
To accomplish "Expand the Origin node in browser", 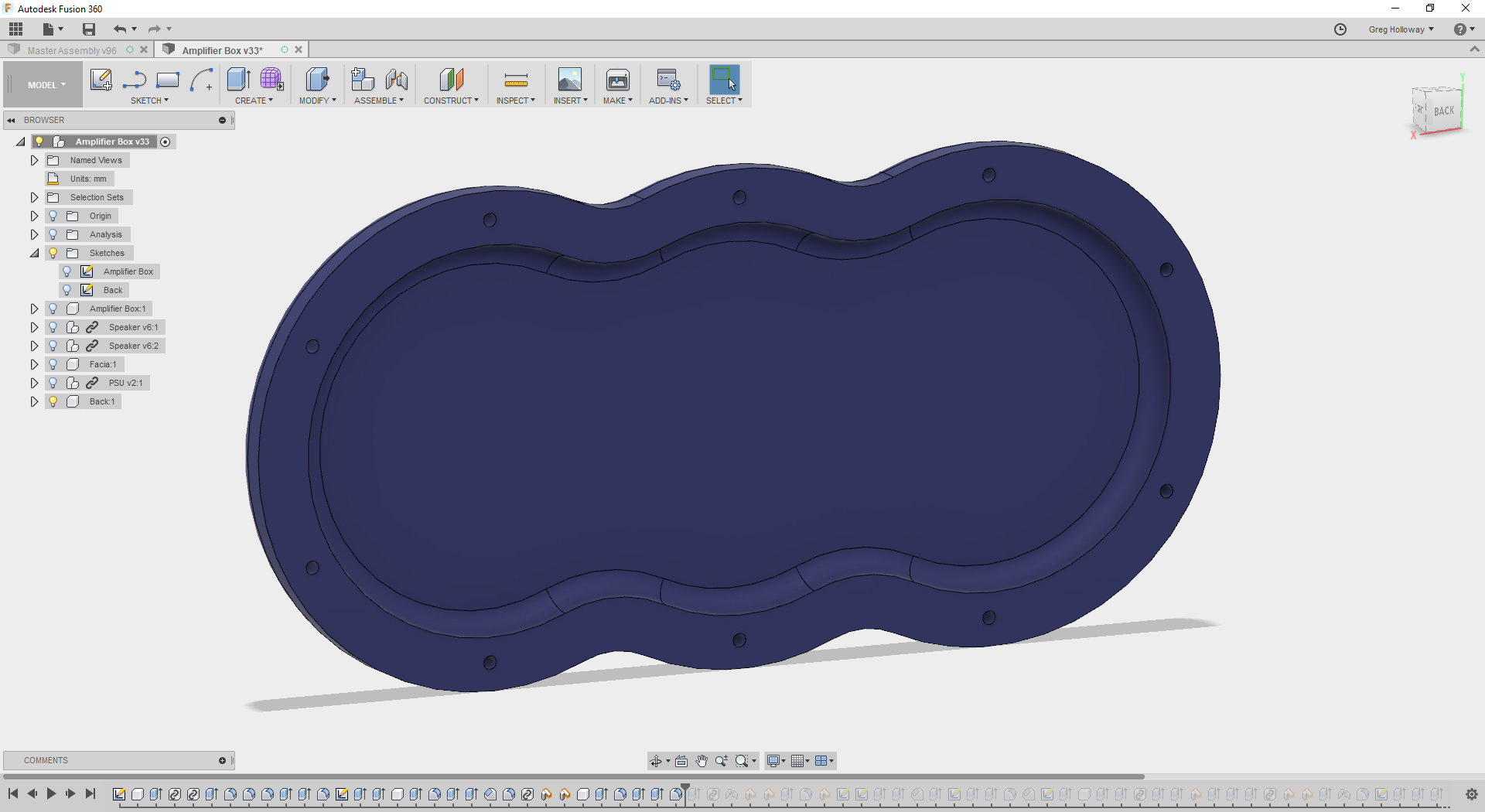I will tap(33, 216).
